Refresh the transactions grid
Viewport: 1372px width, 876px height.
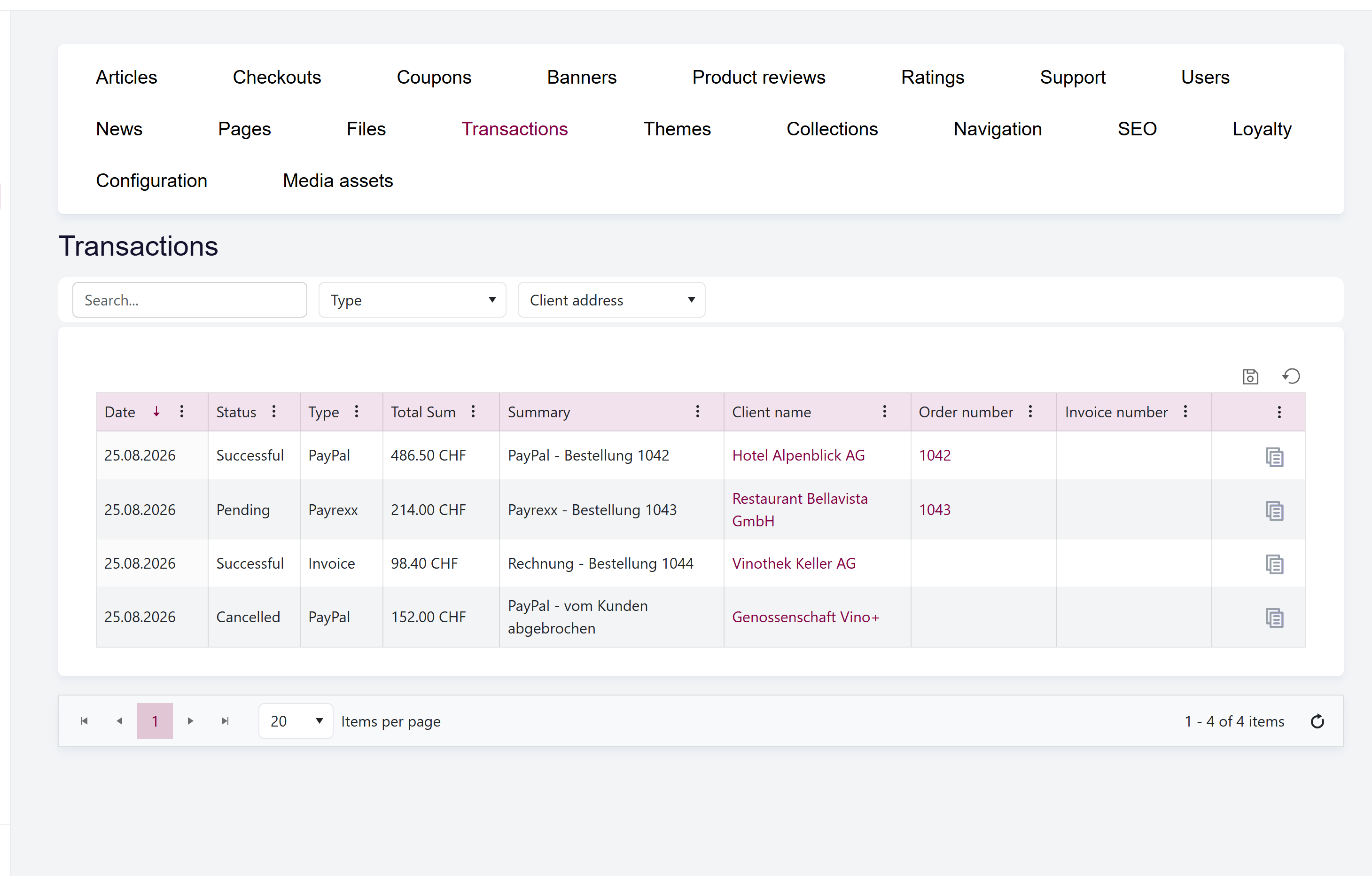click(1317, 721)
